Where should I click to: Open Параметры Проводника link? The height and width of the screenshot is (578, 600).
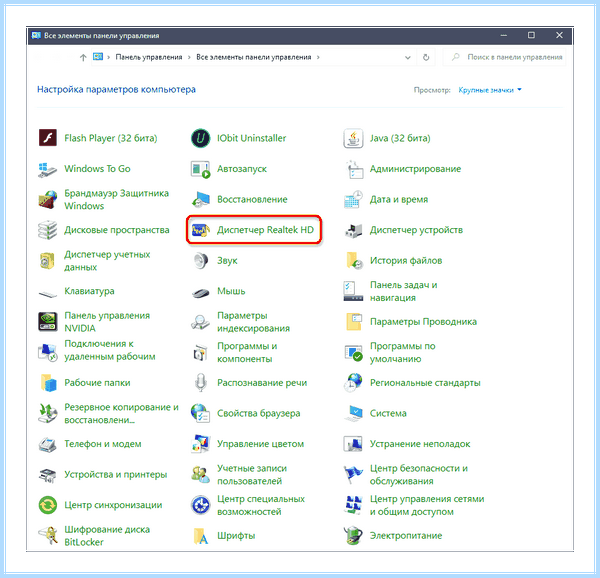coord(423,322)
